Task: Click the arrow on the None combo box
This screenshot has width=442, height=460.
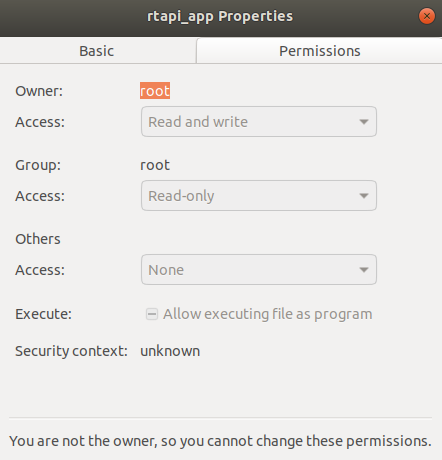Action: click(364, 270)
